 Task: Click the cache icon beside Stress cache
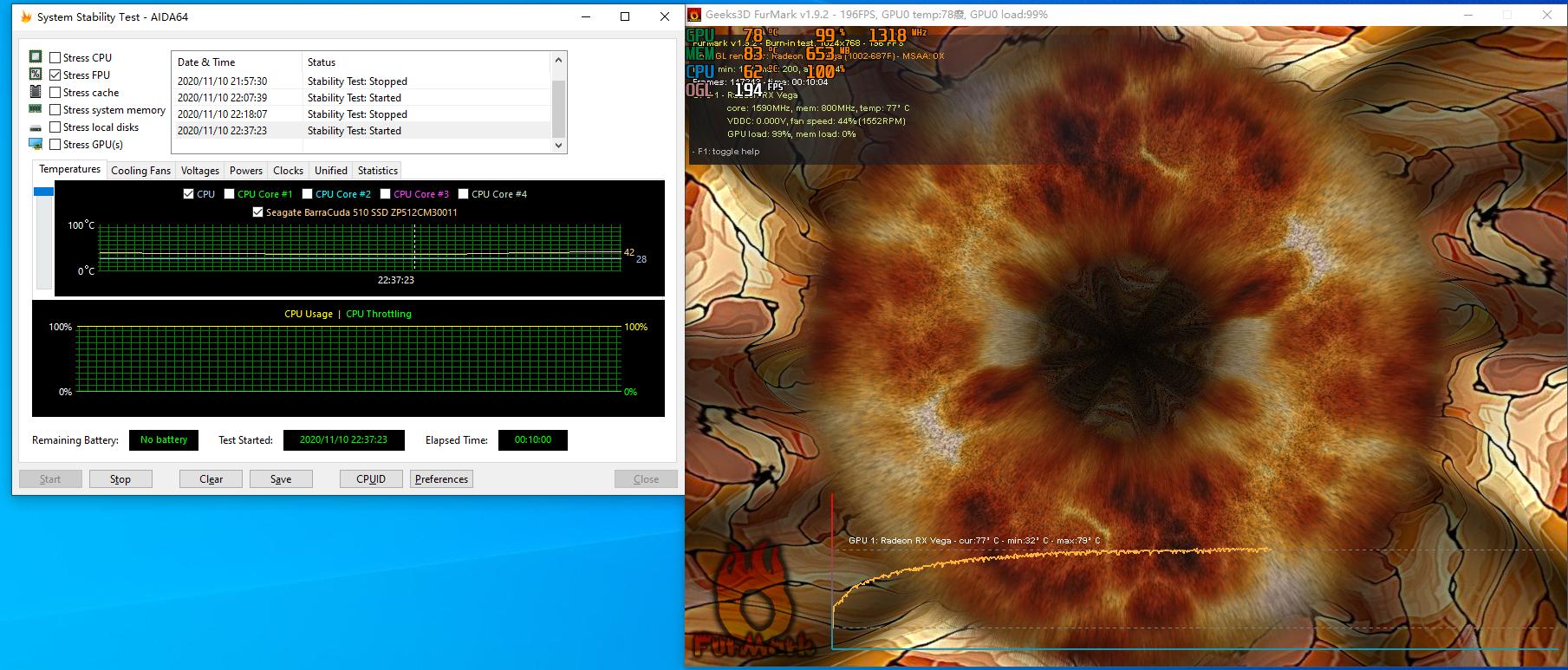coord(36,92)
